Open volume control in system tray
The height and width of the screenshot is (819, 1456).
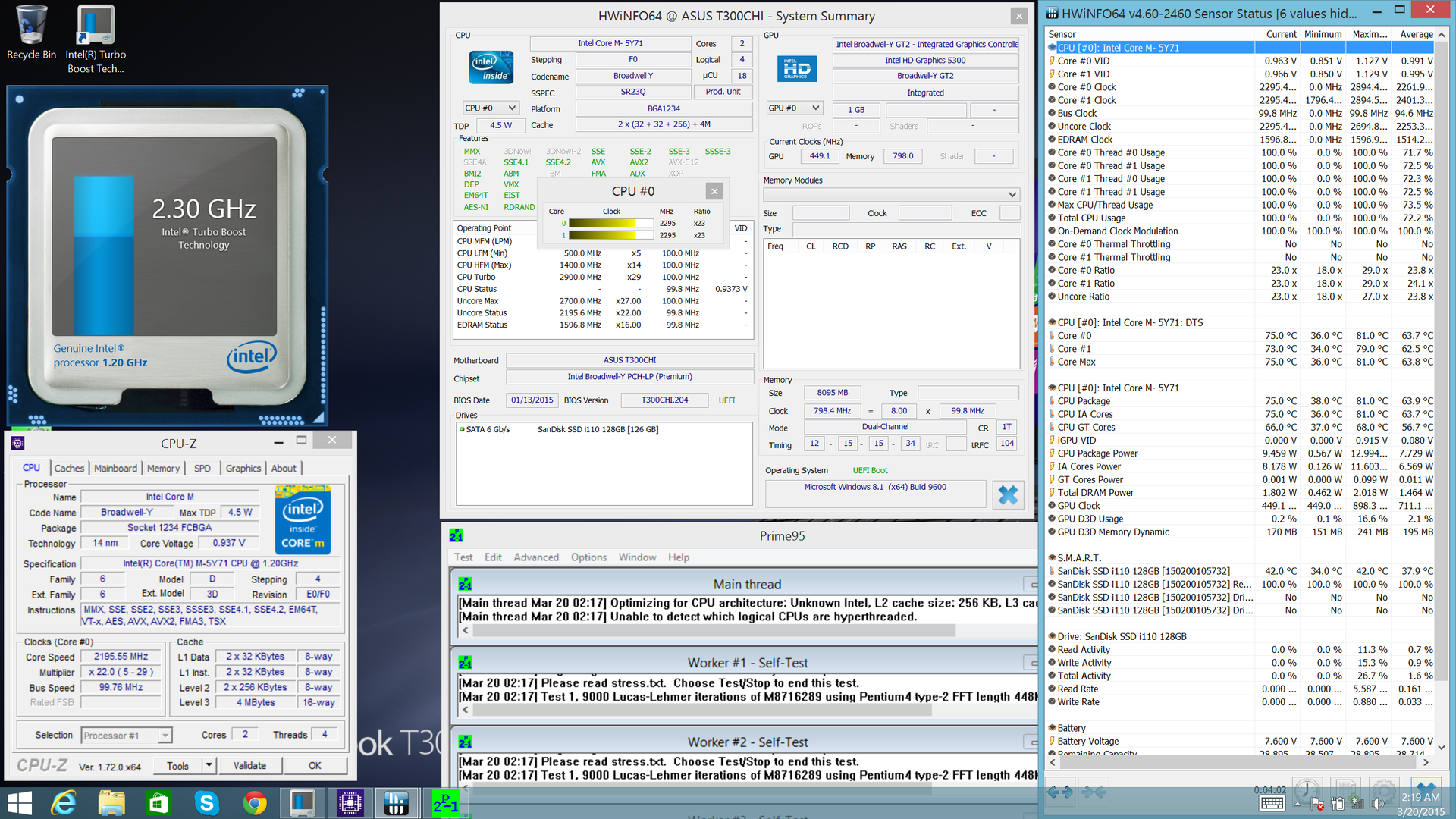[1378, 804]
